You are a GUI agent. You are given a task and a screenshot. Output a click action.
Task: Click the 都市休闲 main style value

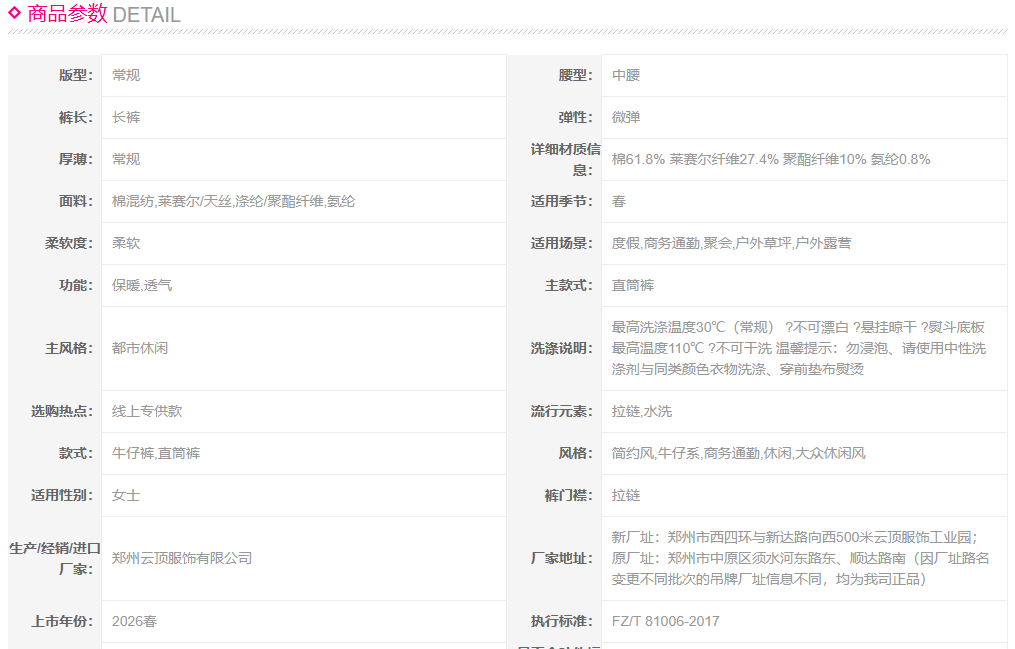[140, 348]
